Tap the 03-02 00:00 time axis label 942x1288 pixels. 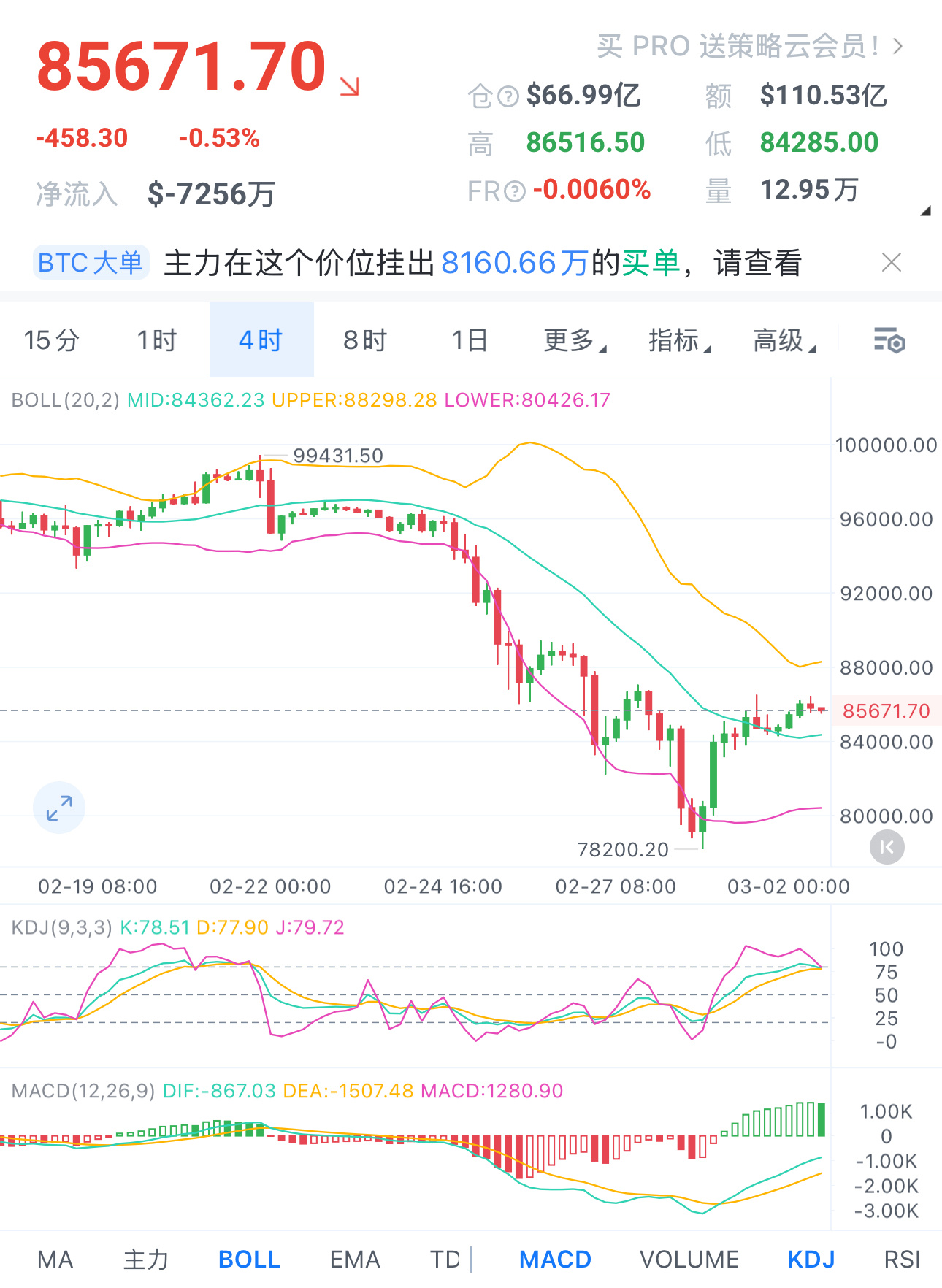(789, 886)
